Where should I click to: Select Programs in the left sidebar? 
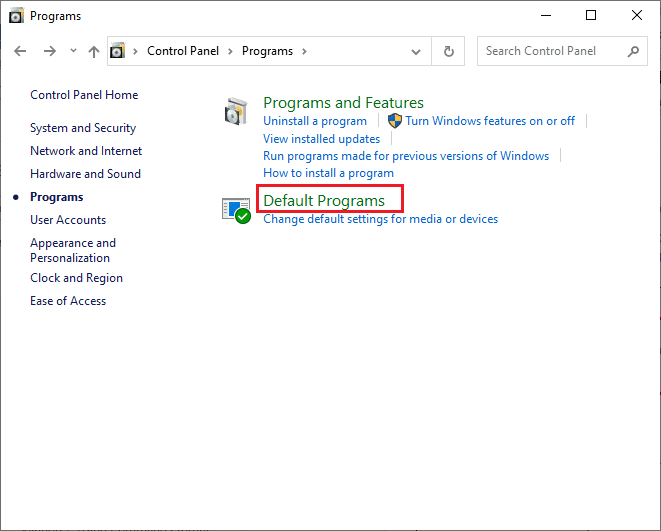tap(56, 197)
